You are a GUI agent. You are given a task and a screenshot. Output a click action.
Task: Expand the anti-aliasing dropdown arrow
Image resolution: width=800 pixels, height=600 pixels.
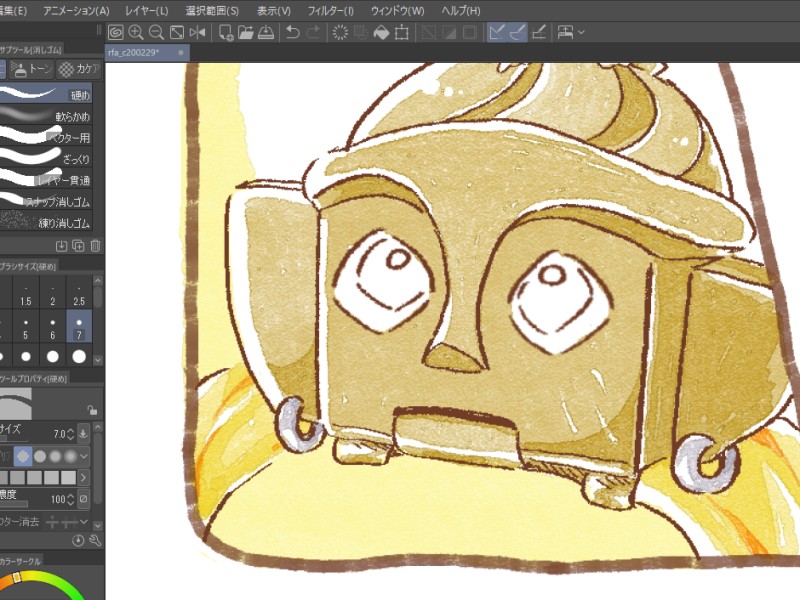tap(84, 456)
